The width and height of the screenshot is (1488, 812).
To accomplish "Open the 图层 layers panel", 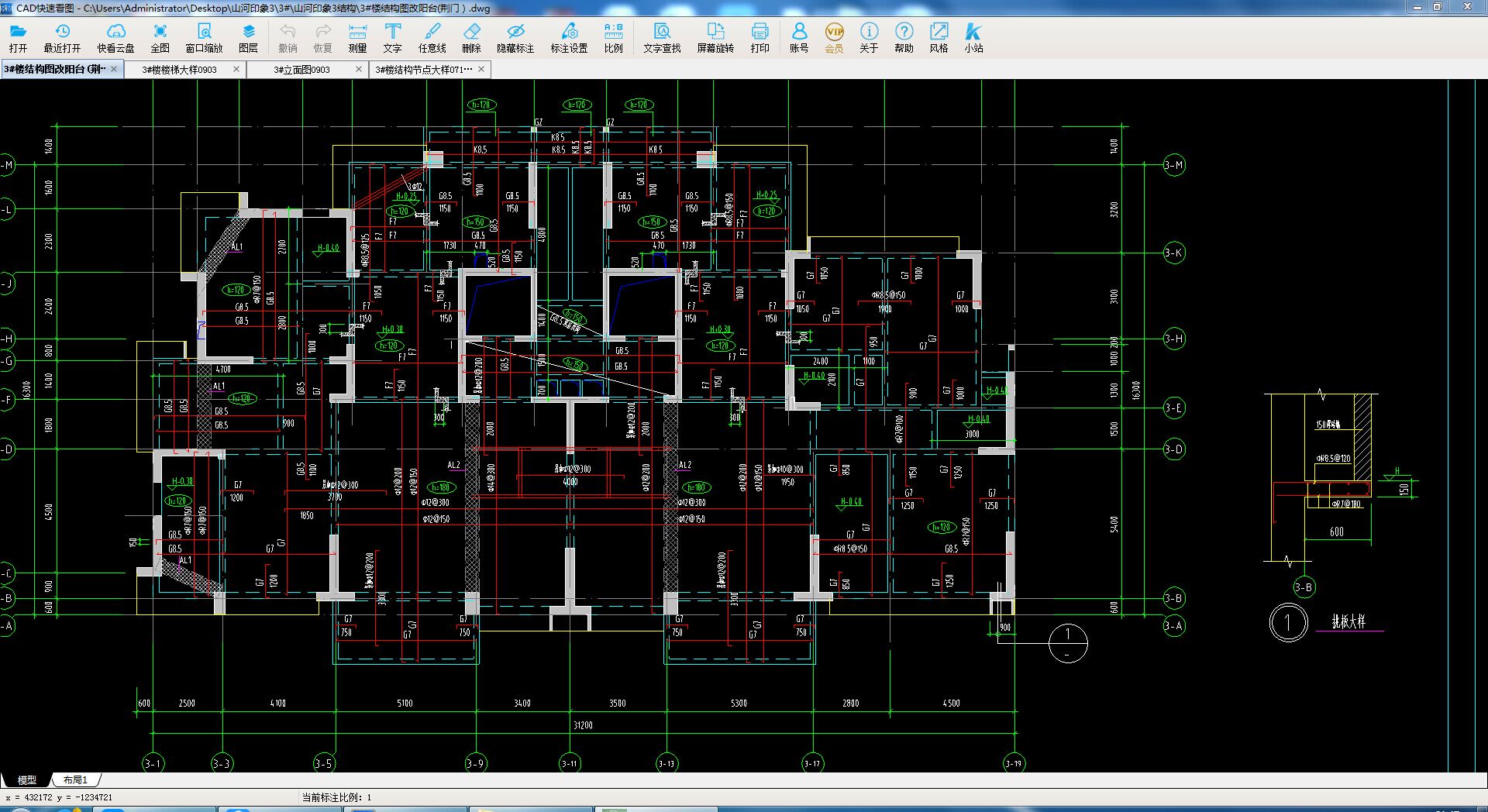I will [x=248, y=37].
